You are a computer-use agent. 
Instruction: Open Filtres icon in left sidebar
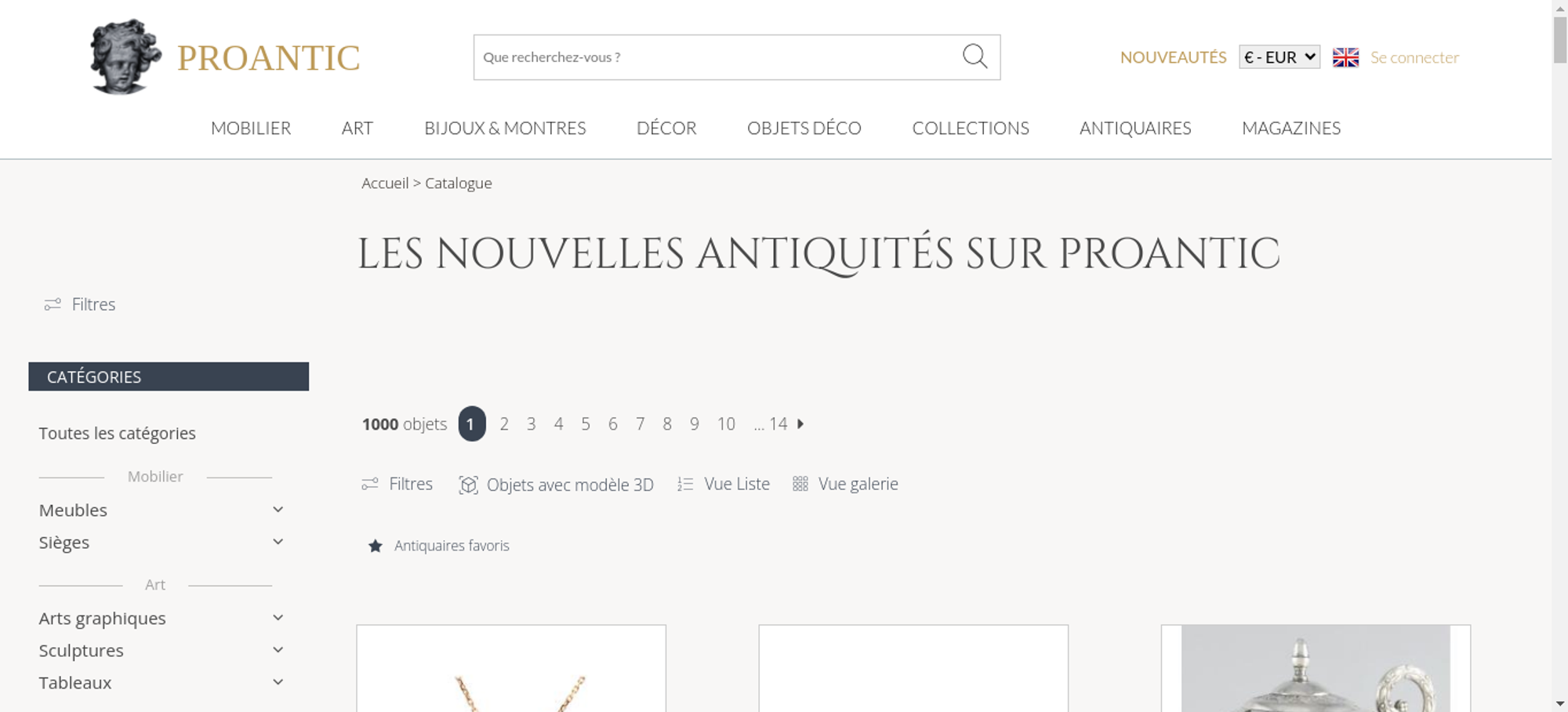click(53, 304)
